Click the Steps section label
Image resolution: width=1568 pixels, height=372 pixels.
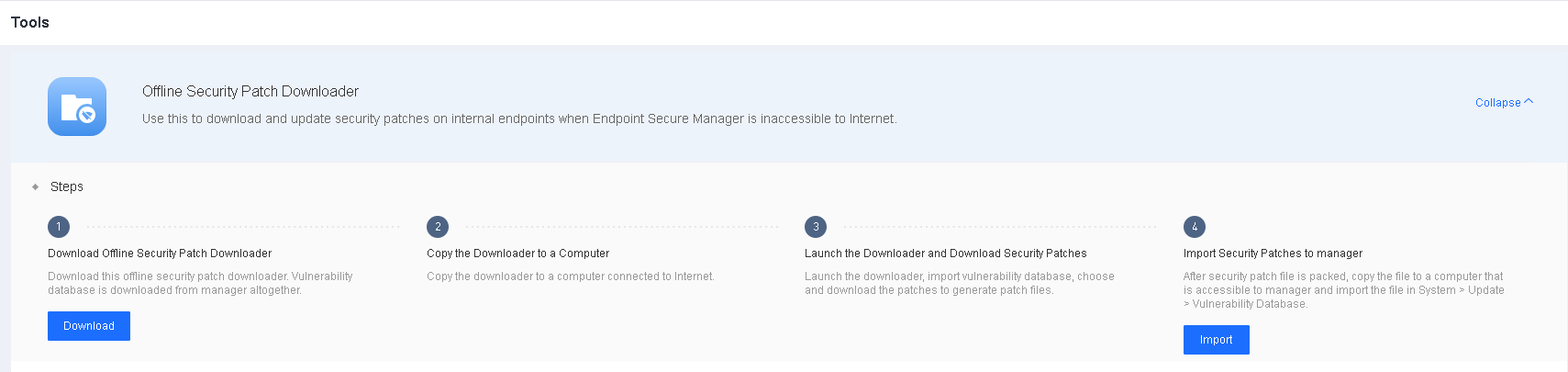point(67,186)
